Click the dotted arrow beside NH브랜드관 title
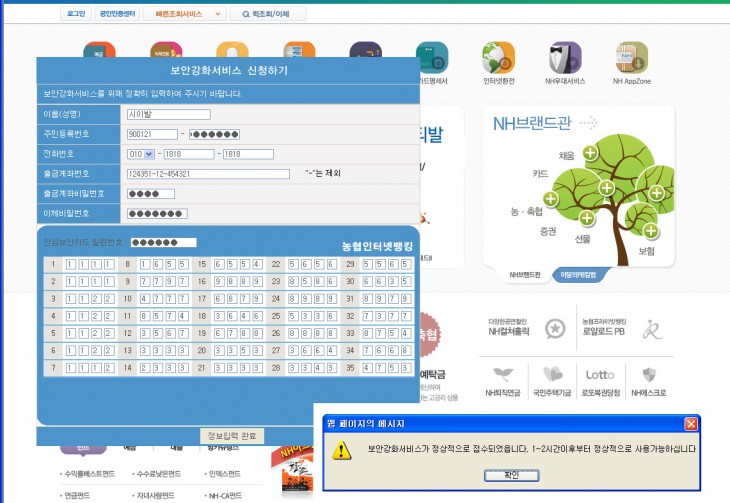 point(588,122)
